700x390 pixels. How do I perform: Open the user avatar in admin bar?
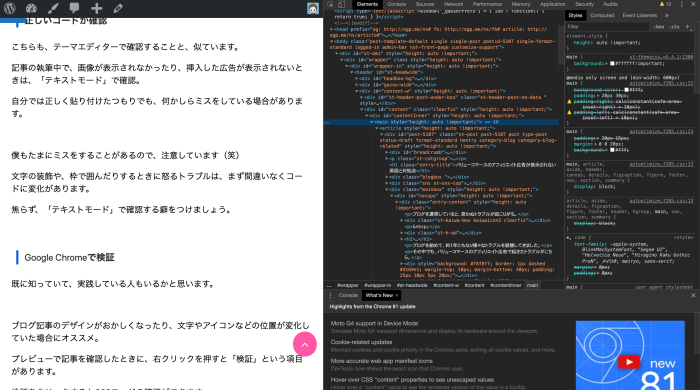[313, 8]
